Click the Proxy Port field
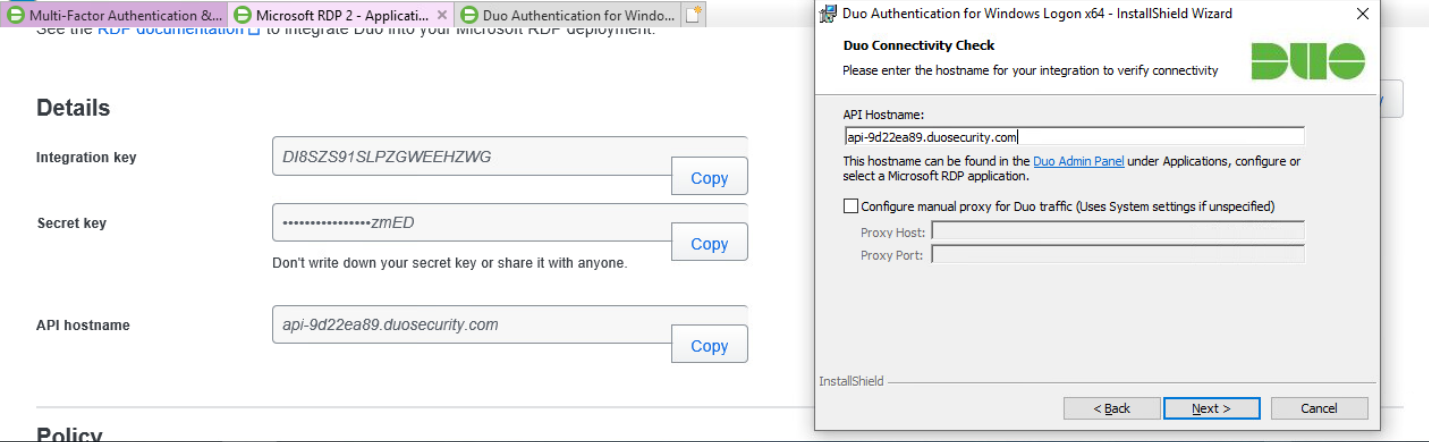Viewport: 1429px width, 442px height. click(x=1117, y=255)
